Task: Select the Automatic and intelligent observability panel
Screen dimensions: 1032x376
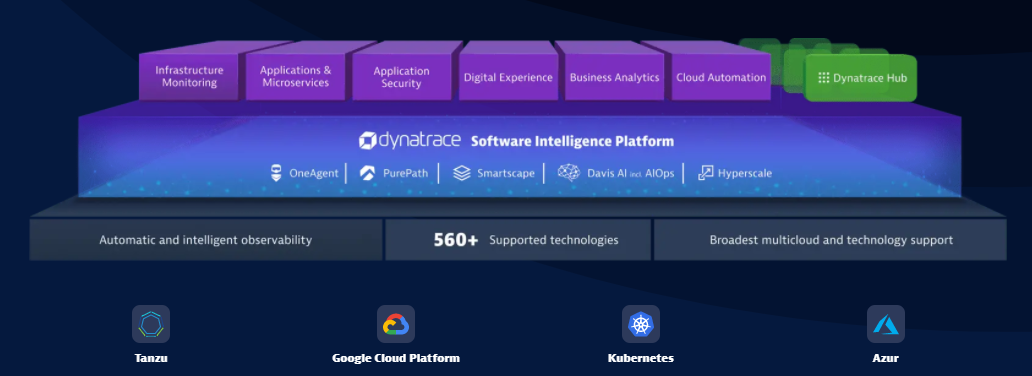Action: pos(205,240)
